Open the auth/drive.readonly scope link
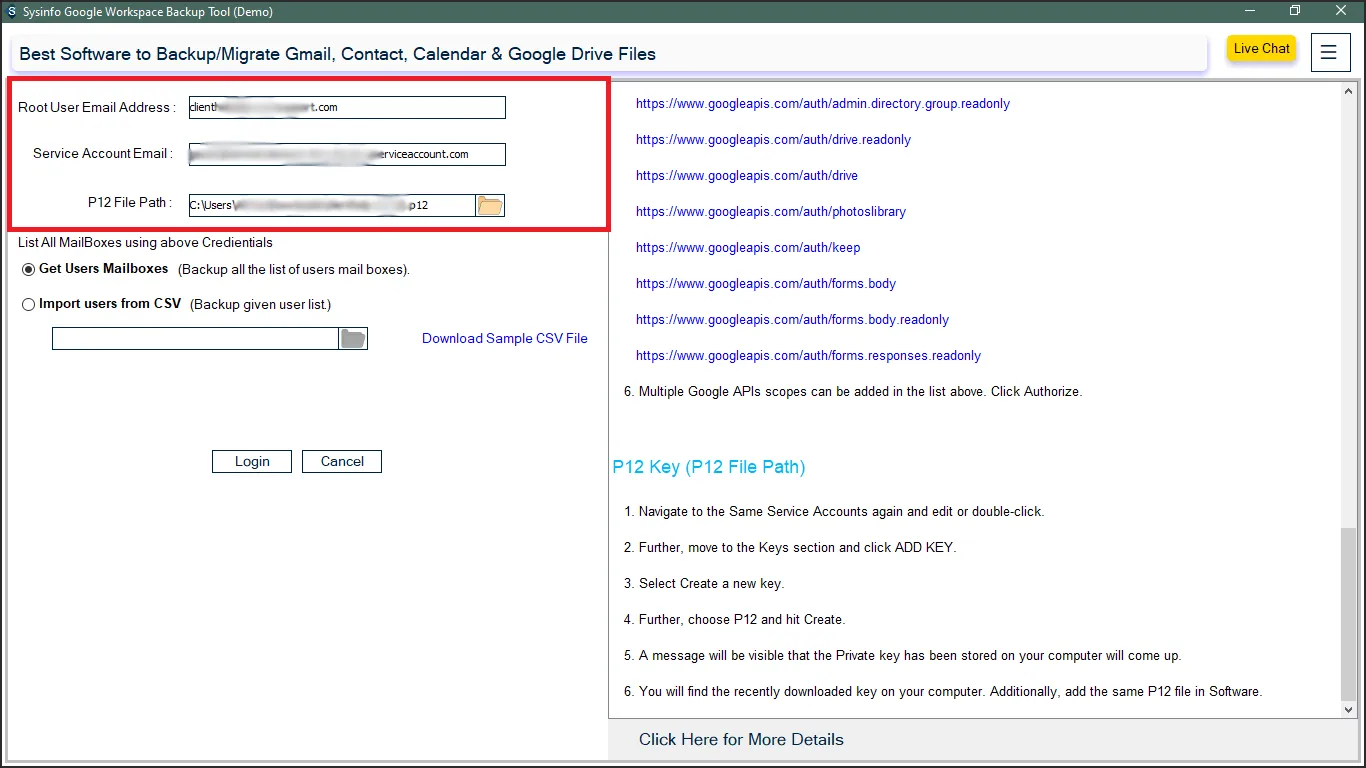The width and height of the screenshot is (1366, 768). [x=773, y=140]
